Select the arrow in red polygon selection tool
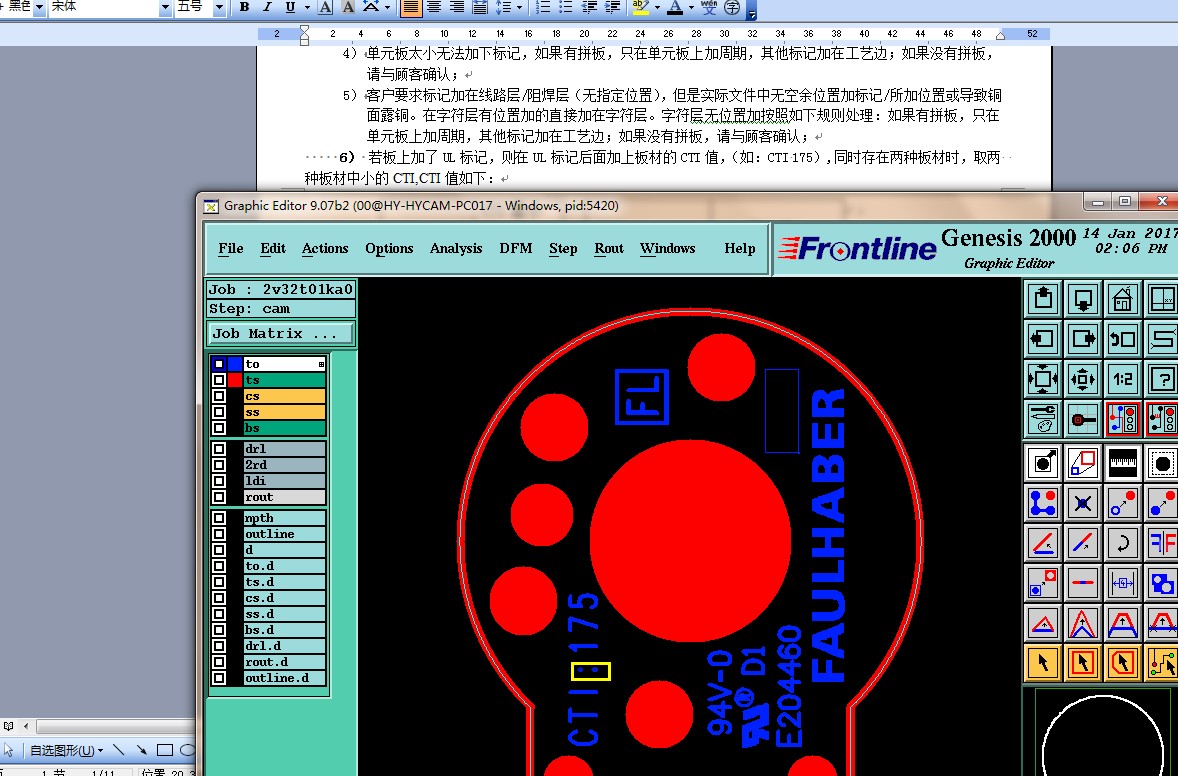The image size is (1178, 776). (x=1122, y=663)
